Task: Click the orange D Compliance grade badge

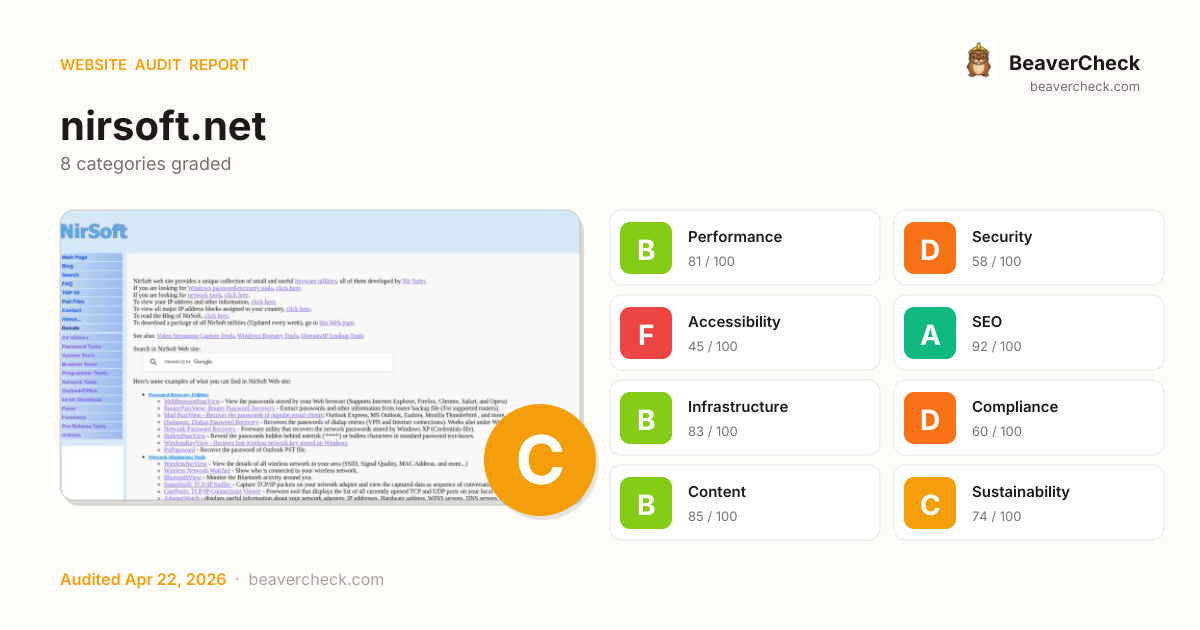Action: pyautogui.click(x=930, y=418)
